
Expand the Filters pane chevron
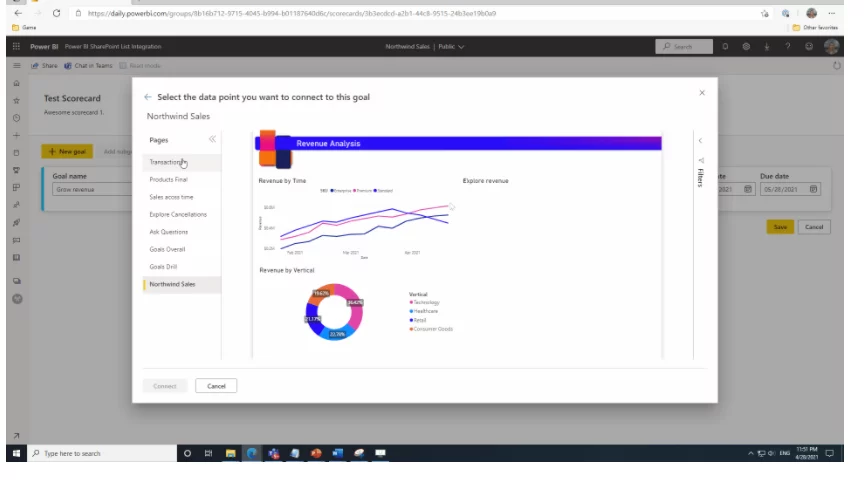(x=700, y=140)
